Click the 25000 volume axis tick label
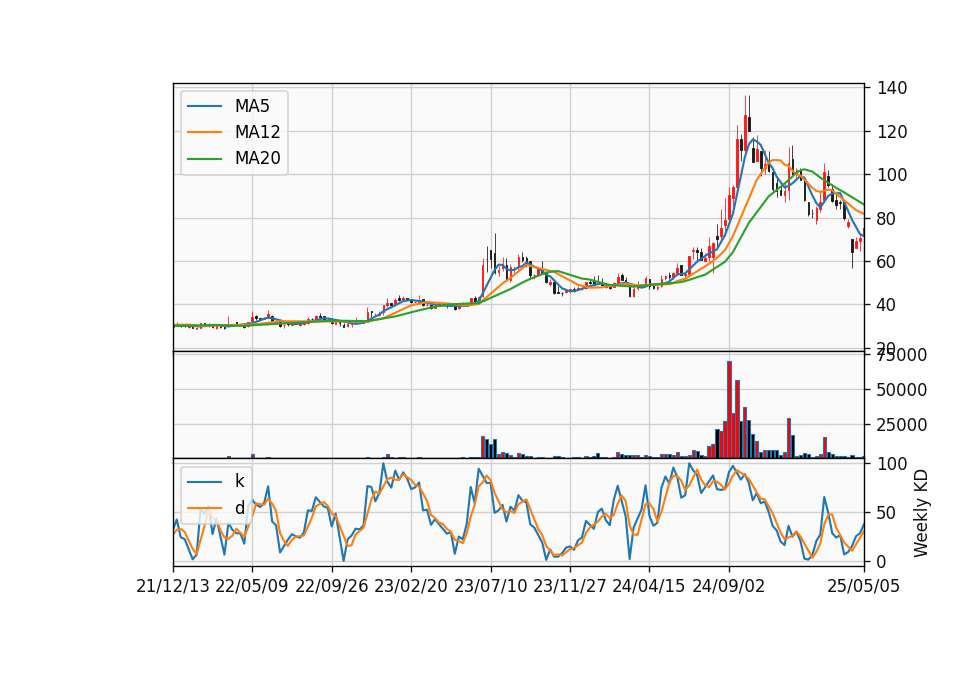Image resolution: width=960 pixels, height=690 pixels. [901, 424]
